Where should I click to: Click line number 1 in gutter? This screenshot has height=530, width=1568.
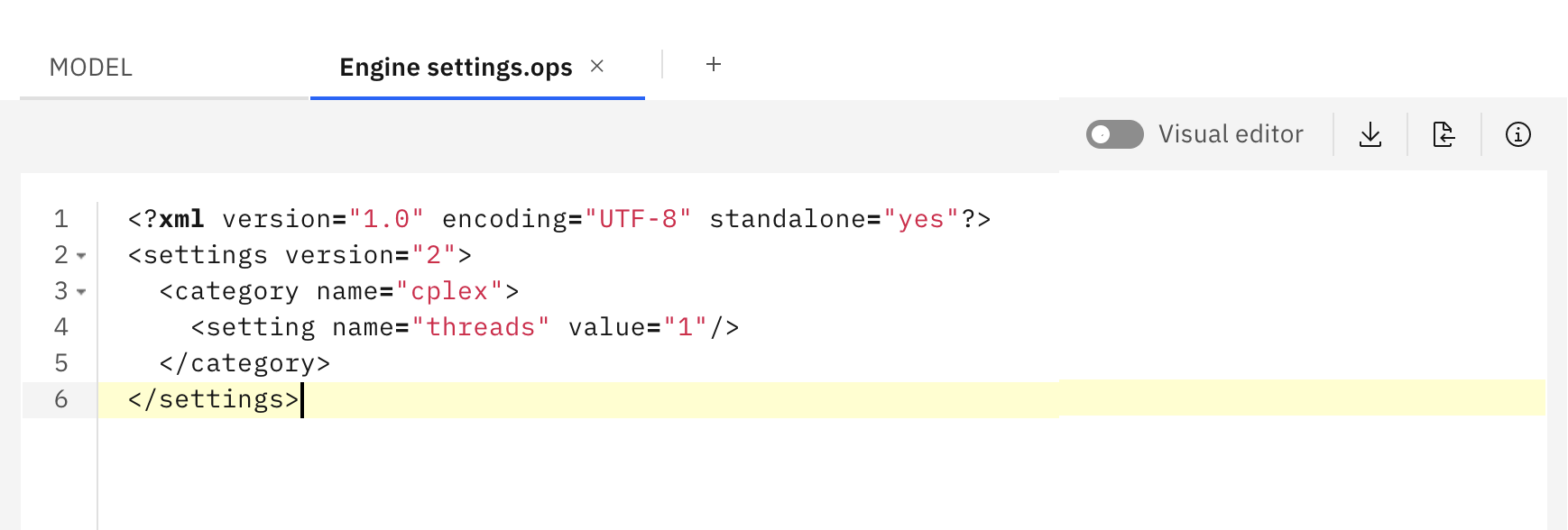[x=61, y=219]
